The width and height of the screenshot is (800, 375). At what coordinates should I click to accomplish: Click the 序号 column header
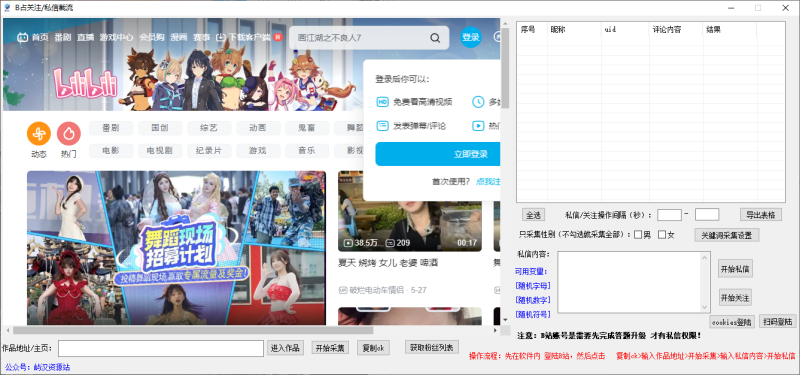pos(532,30)
